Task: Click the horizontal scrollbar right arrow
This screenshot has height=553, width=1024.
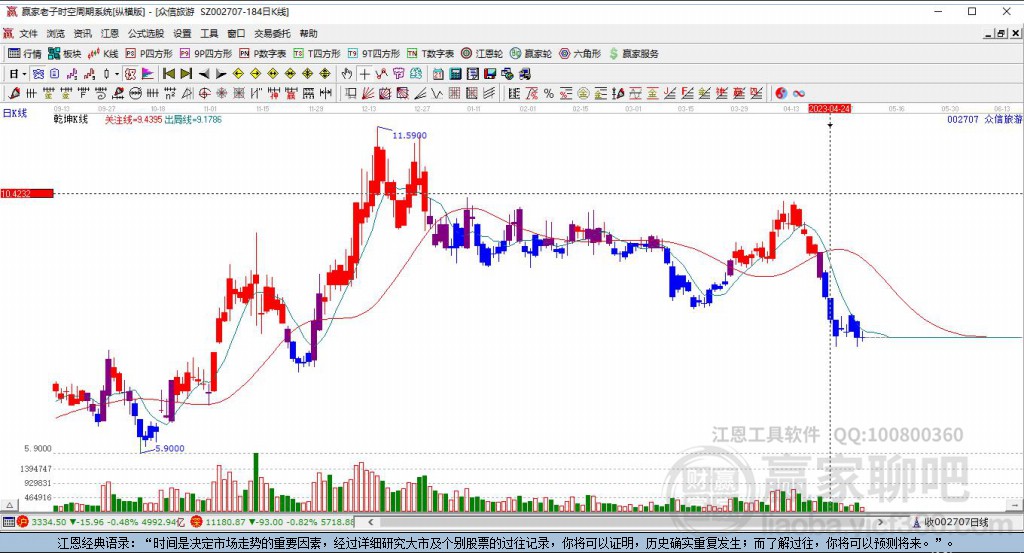Action: tap(880, 522)
